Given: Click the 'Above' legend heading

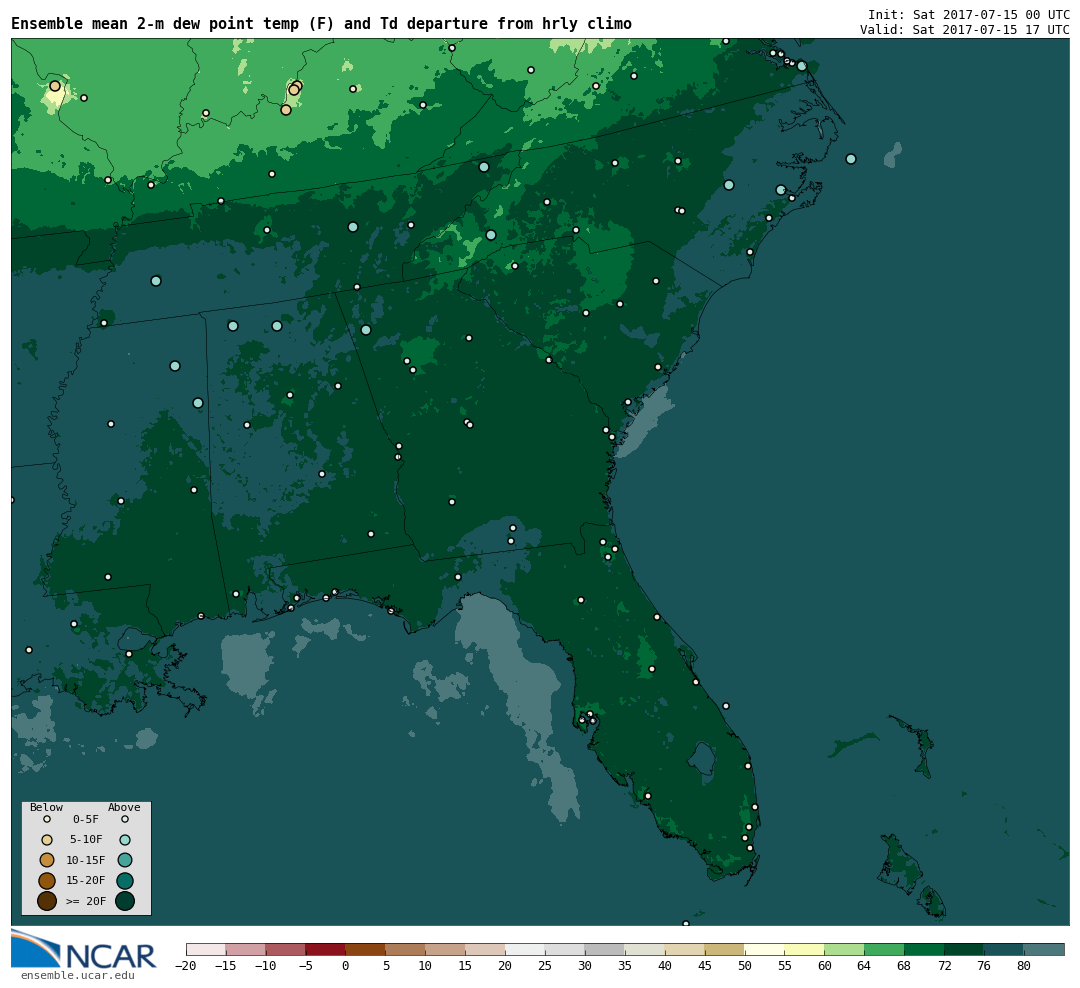Looking at the screenshot, I should (124, 807).
